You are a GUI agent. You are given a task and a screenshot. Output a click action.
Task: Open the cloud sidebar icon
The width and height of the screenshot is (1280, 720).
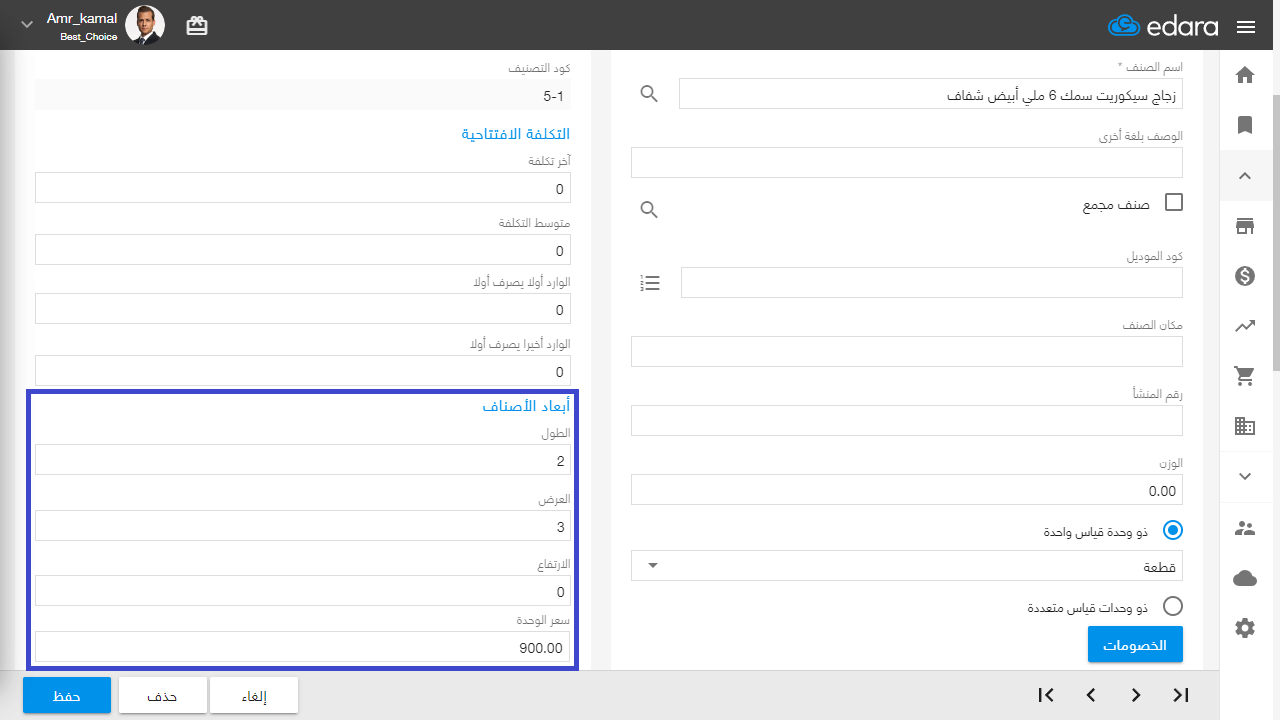(1245, 578)
